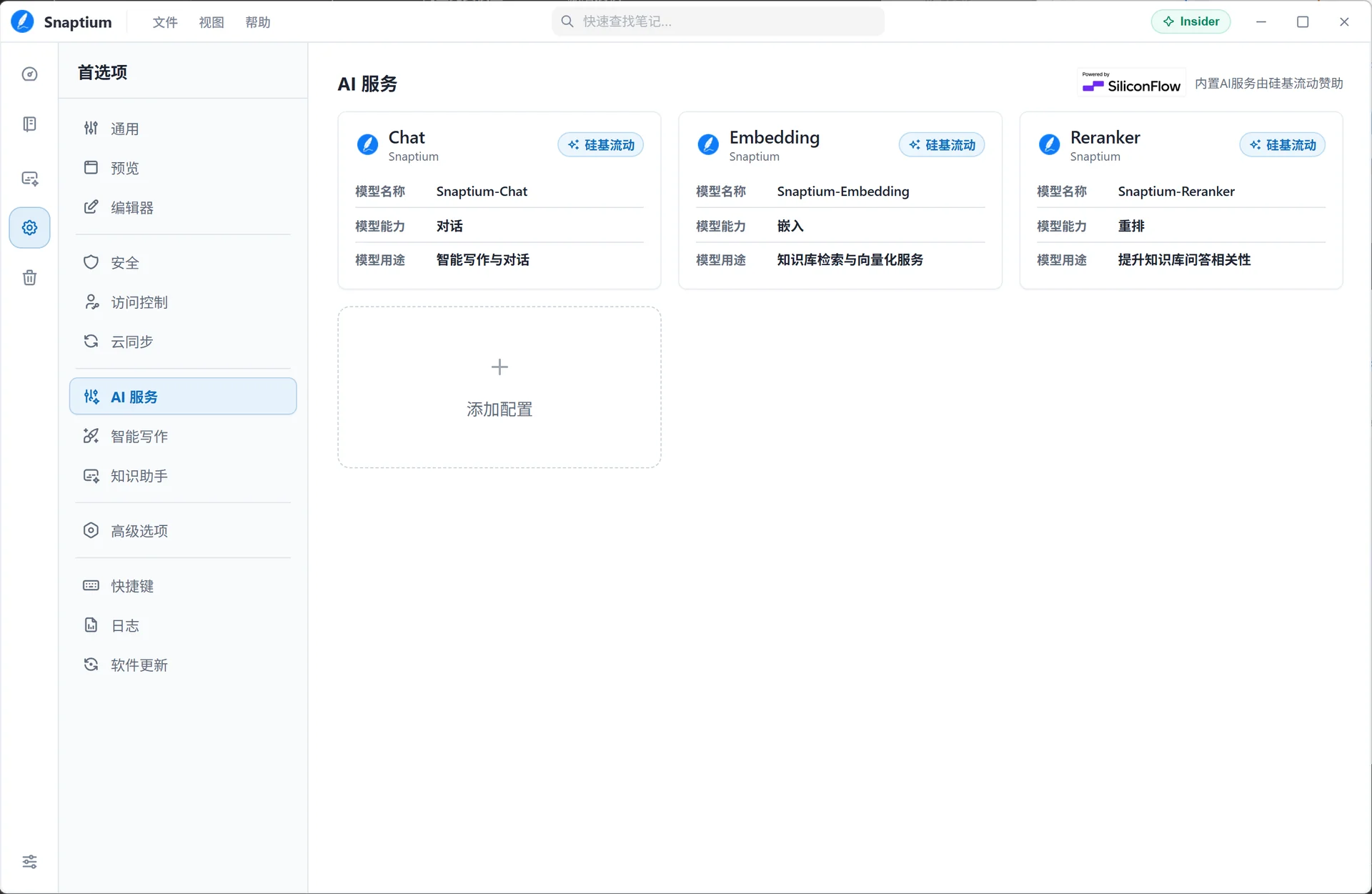
Task: Show the 日志 preferences section
Action: tap(183, 626)
